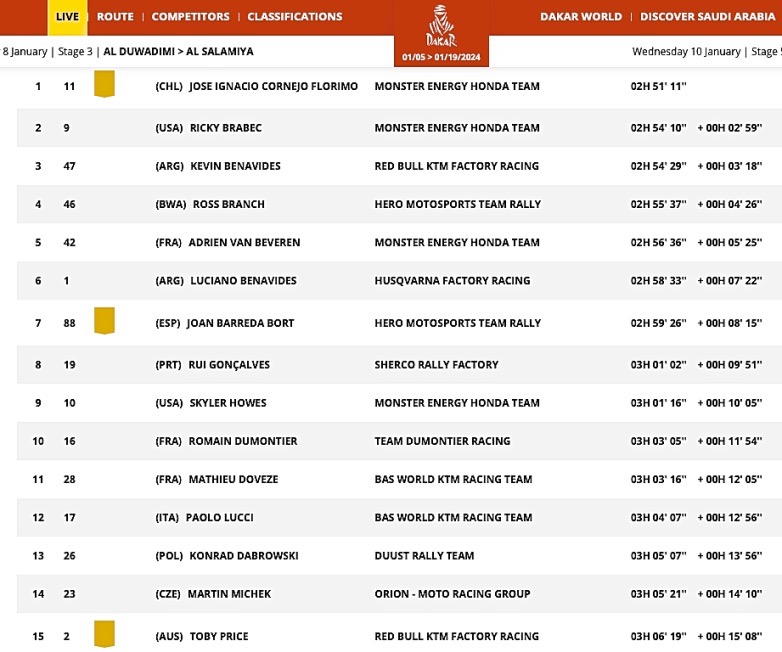Image resolution: width=782 pixels, height=652 pixels.
Task: Open CLASSIFICATIONS page
Action: point(294,16)
